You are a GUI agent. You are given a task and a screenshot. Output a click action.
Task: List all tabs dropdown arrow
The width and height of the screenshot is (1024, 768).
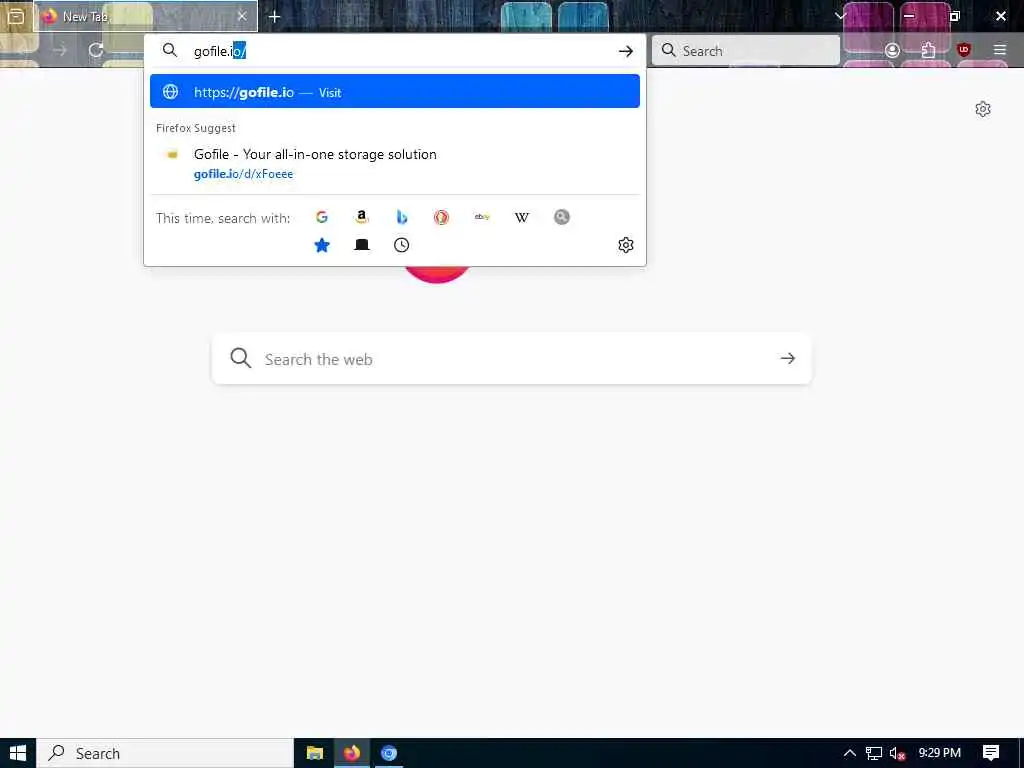pos(840,16)
